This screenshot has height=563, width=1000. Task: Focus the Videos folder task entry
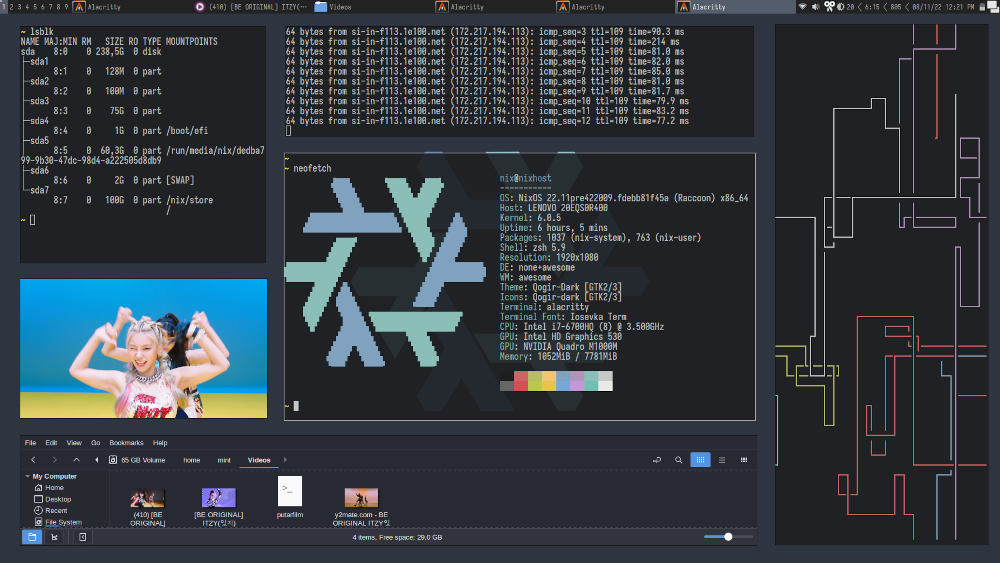pyautogui.click(x=372, y=6)
